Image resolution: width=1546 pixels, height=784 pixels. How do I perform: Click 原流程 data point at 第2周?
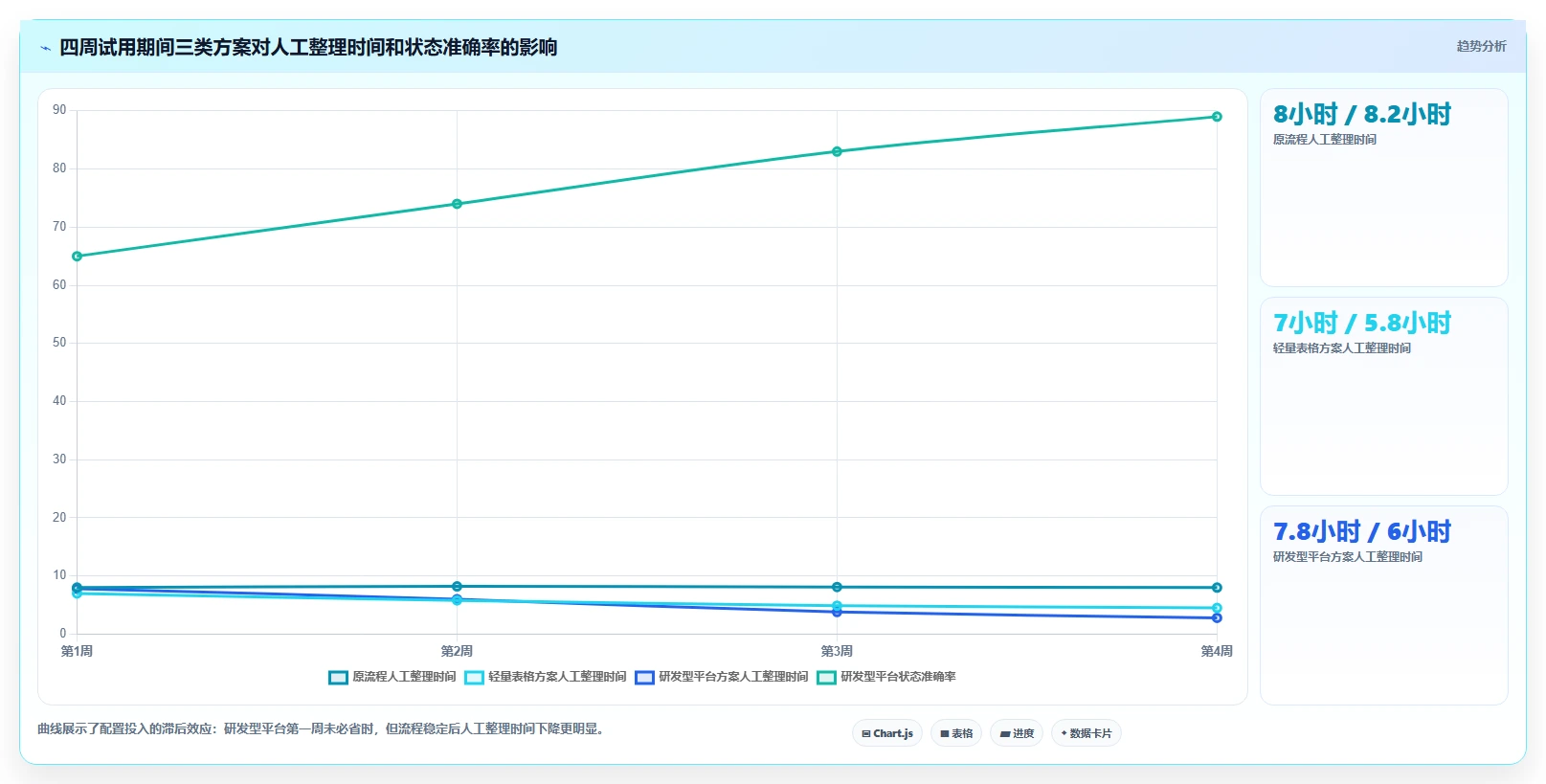457,587
